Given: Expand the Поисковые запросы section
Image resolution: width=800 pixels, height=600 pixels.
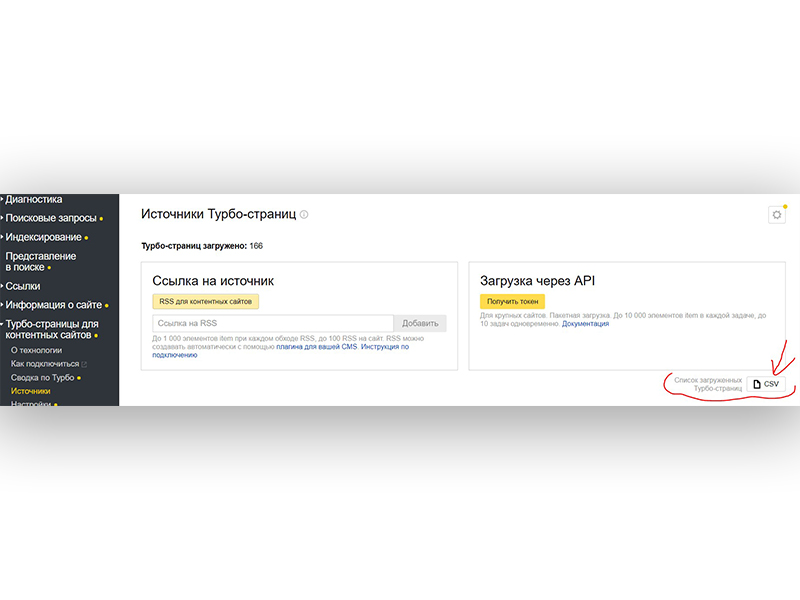Looking at the screenshot, I should click(51, 218).
